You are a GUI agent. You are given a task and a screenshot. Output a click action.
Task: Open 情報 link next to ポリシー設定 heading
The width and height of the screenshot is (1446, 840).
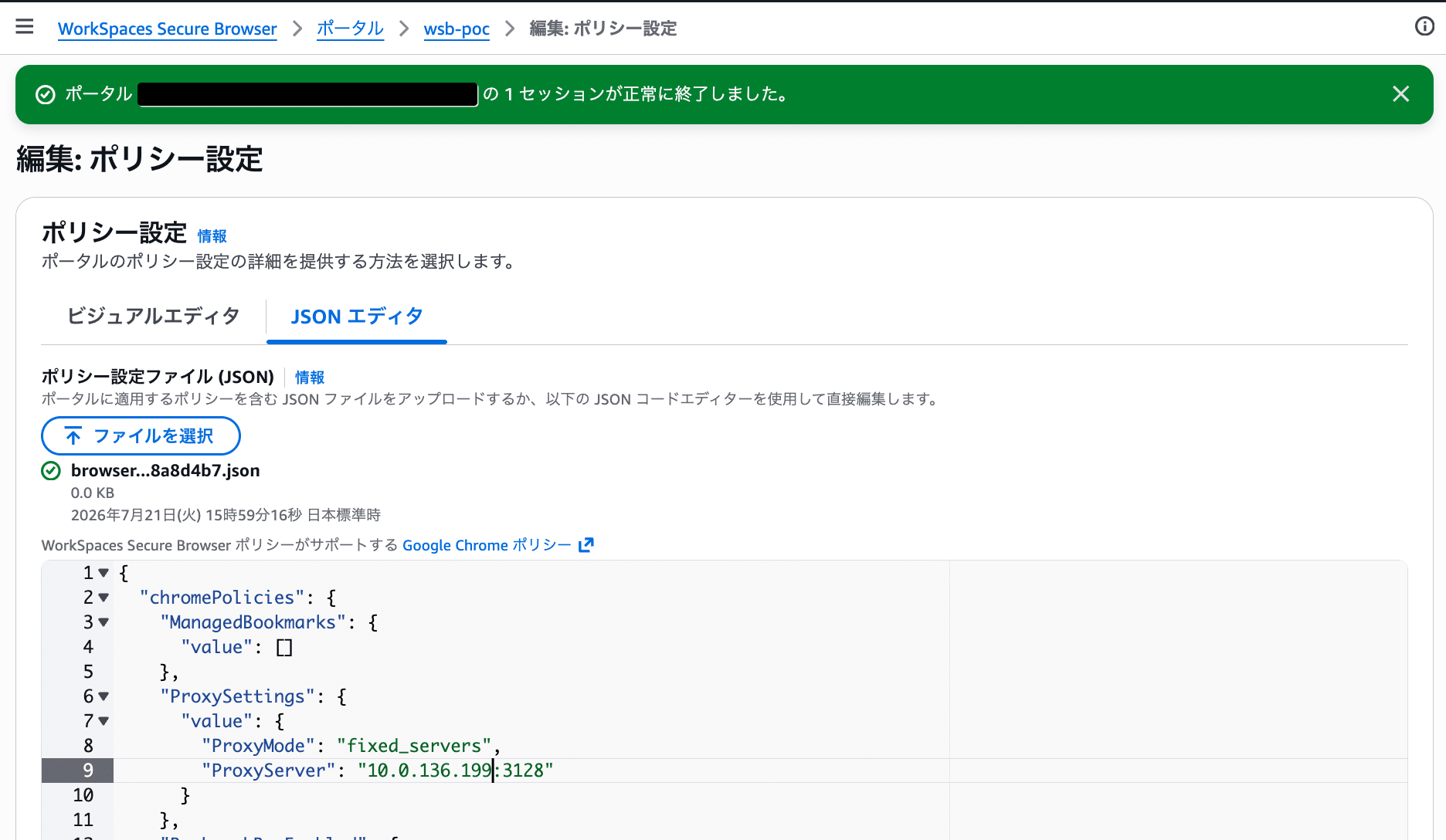tap(212, 235)
